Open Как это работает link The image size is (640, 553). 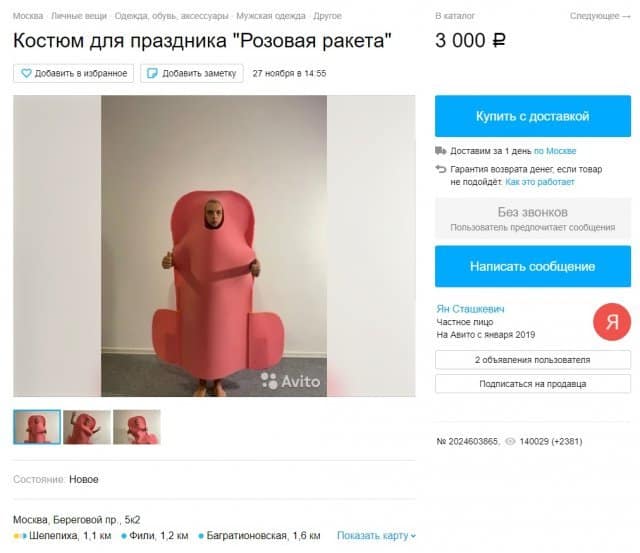tap(540, 182)
